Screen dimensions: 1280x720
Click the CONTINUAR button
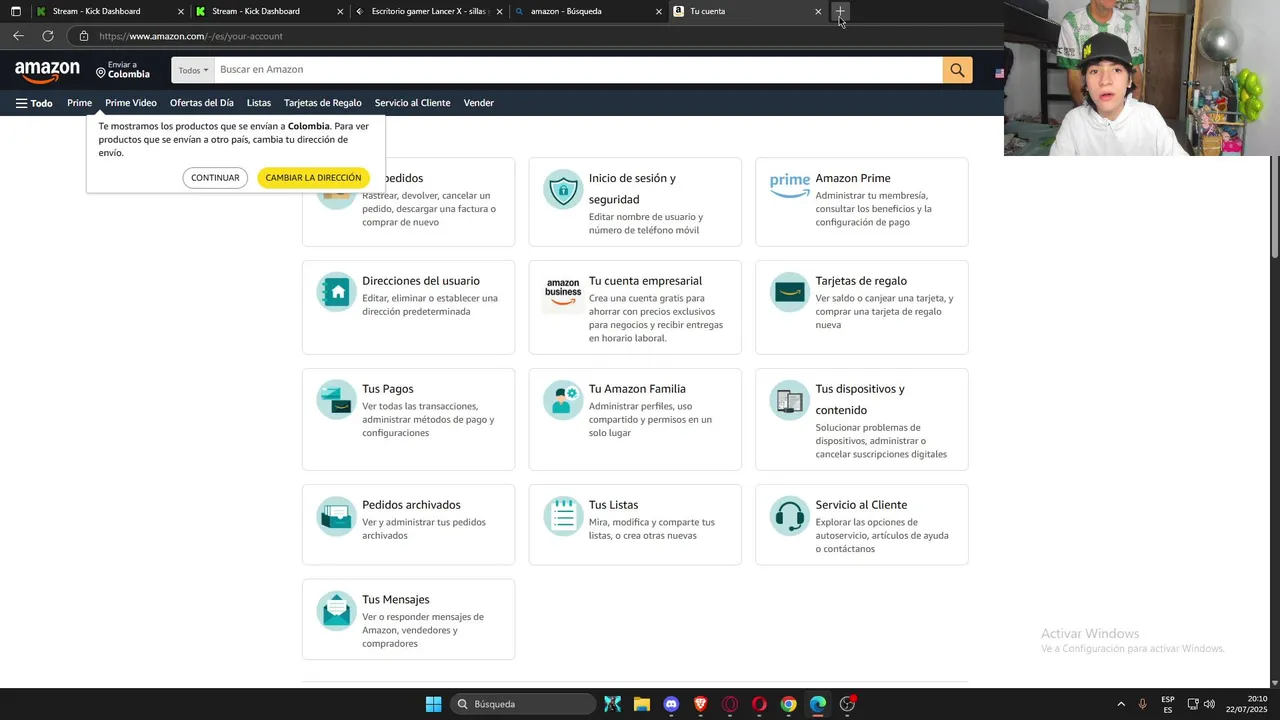[215, 178]
